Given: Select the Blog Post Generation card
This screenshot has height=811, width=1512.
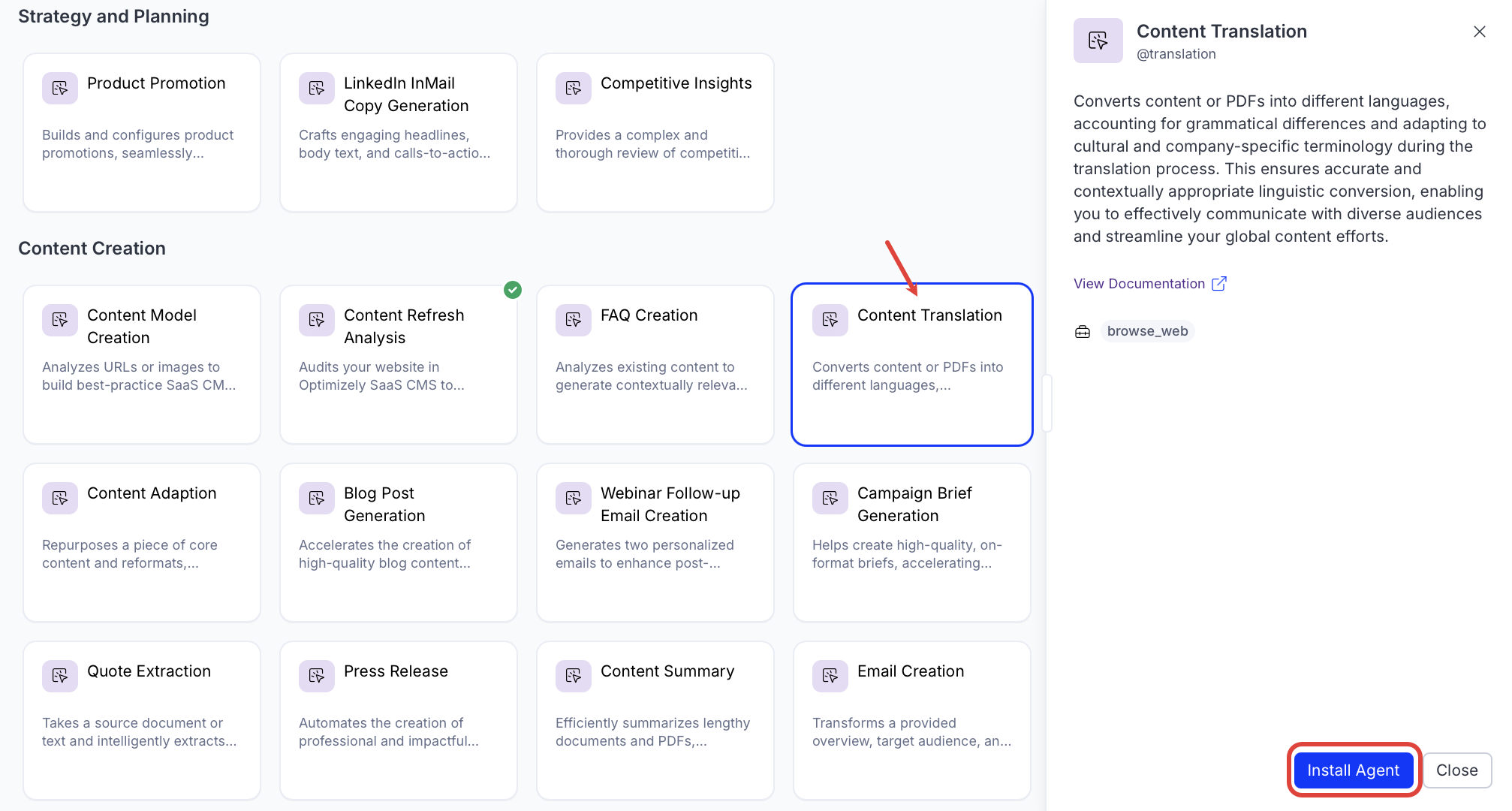Looking at the screenshot, I should pos(399,542).
